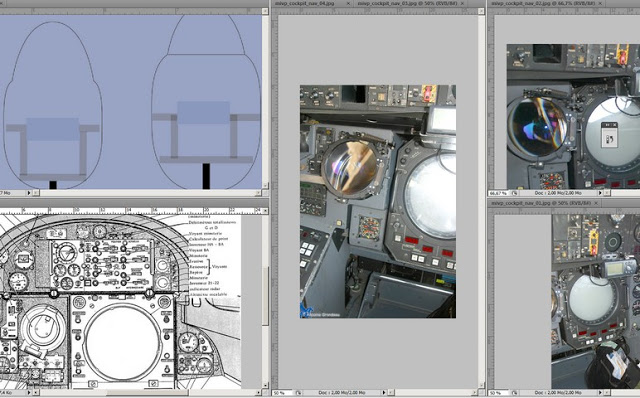Activate the mivp_cockpit_nav_01.jpg document tab

[541, 203]
